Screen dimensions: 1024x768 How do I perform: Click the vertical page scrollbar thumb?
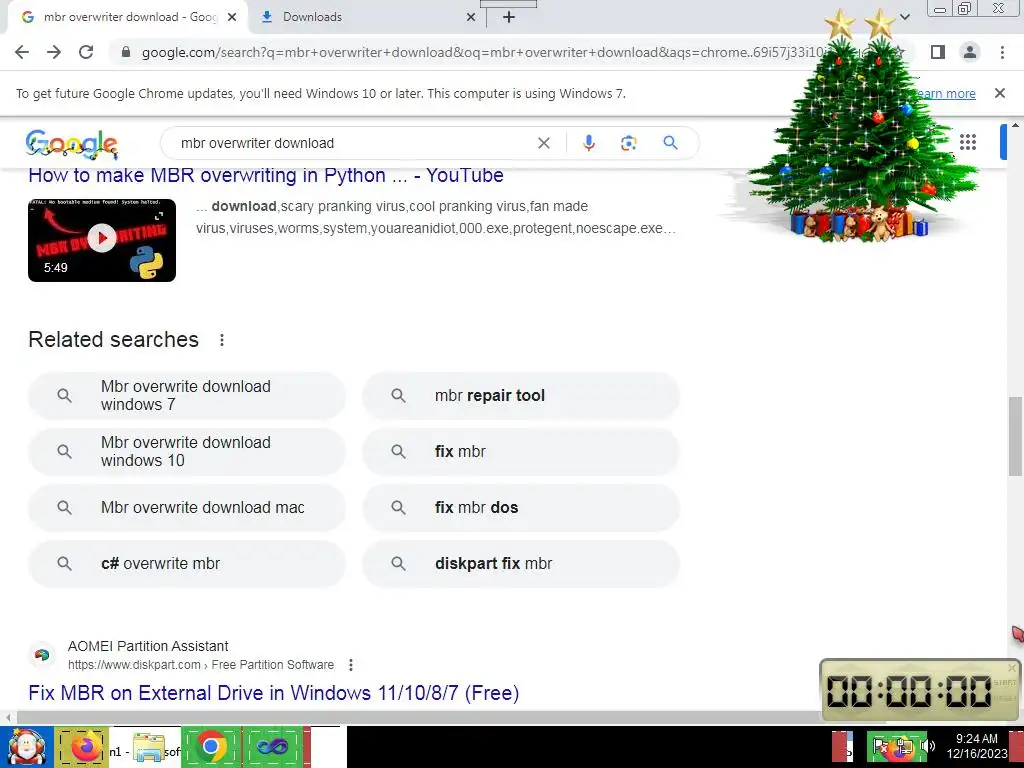[1015, 436]
